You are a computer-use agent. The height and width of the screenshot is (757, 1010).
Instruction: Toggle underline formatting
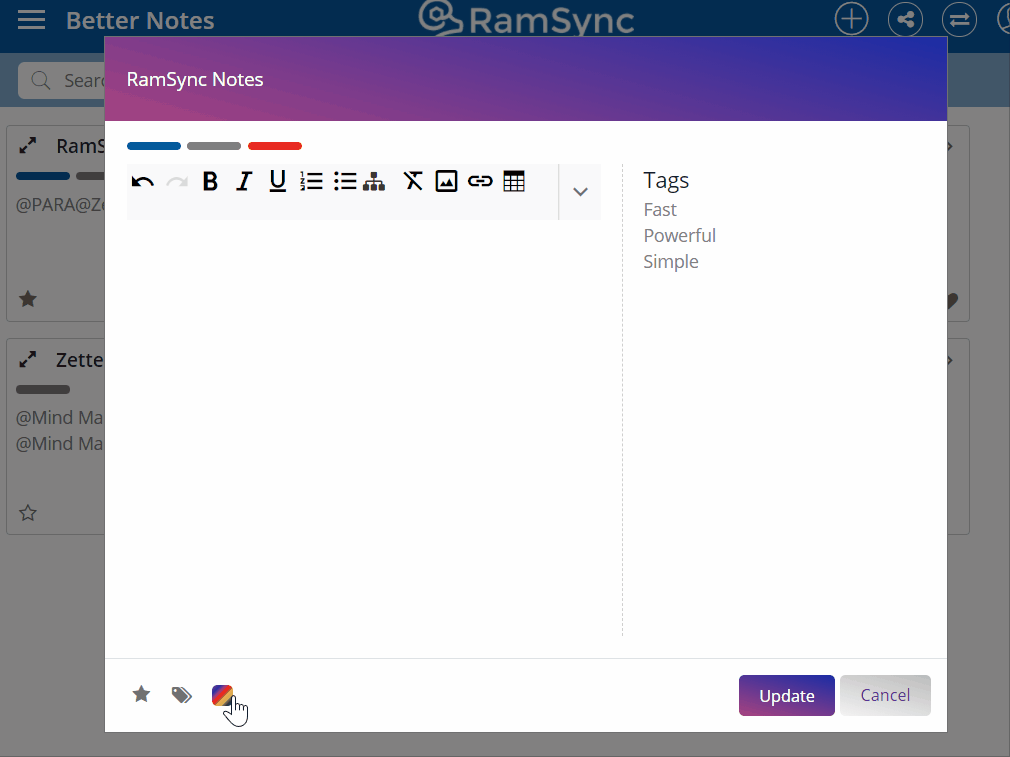pos(278,182)
